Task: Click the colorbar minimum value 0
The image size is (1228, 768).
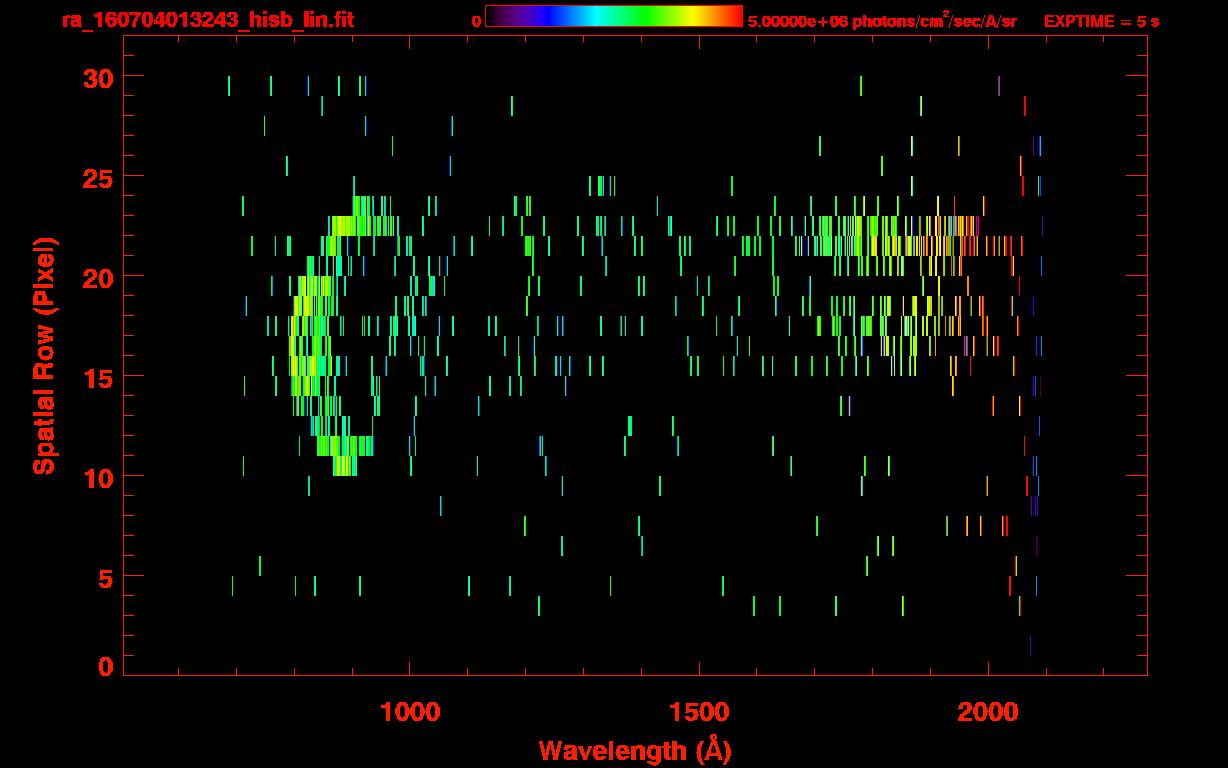Action: coord(477,21)
